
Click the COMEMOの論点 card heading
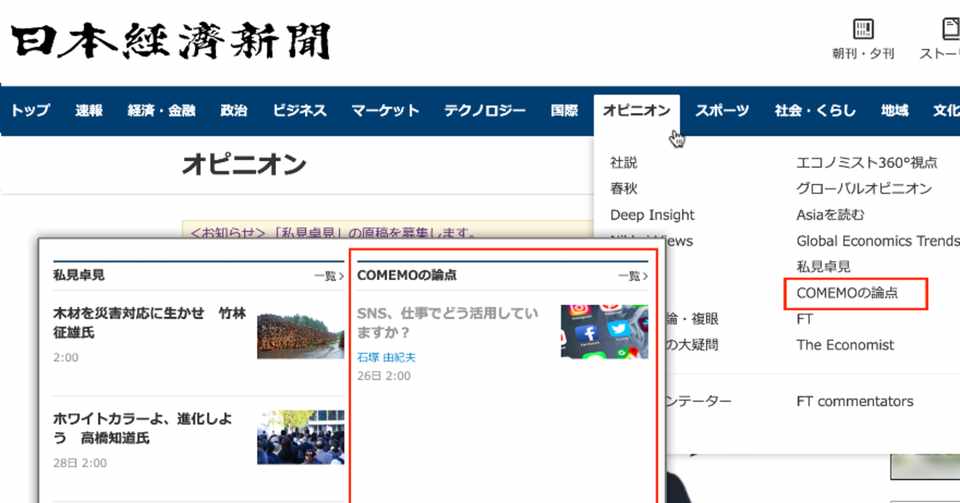tap(407, 275)
